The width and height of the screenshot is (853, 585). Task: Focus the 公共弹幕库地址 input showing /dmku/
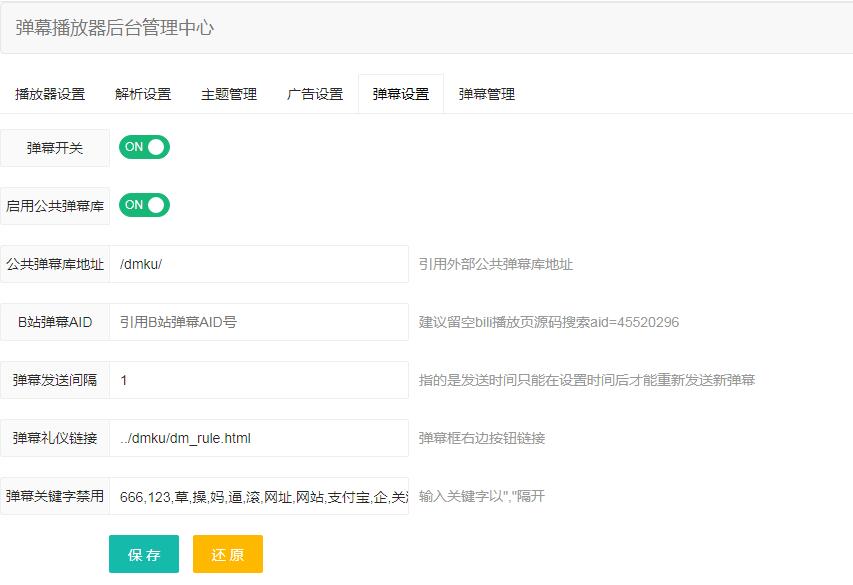pyautogui.click(x=260, y=263)
